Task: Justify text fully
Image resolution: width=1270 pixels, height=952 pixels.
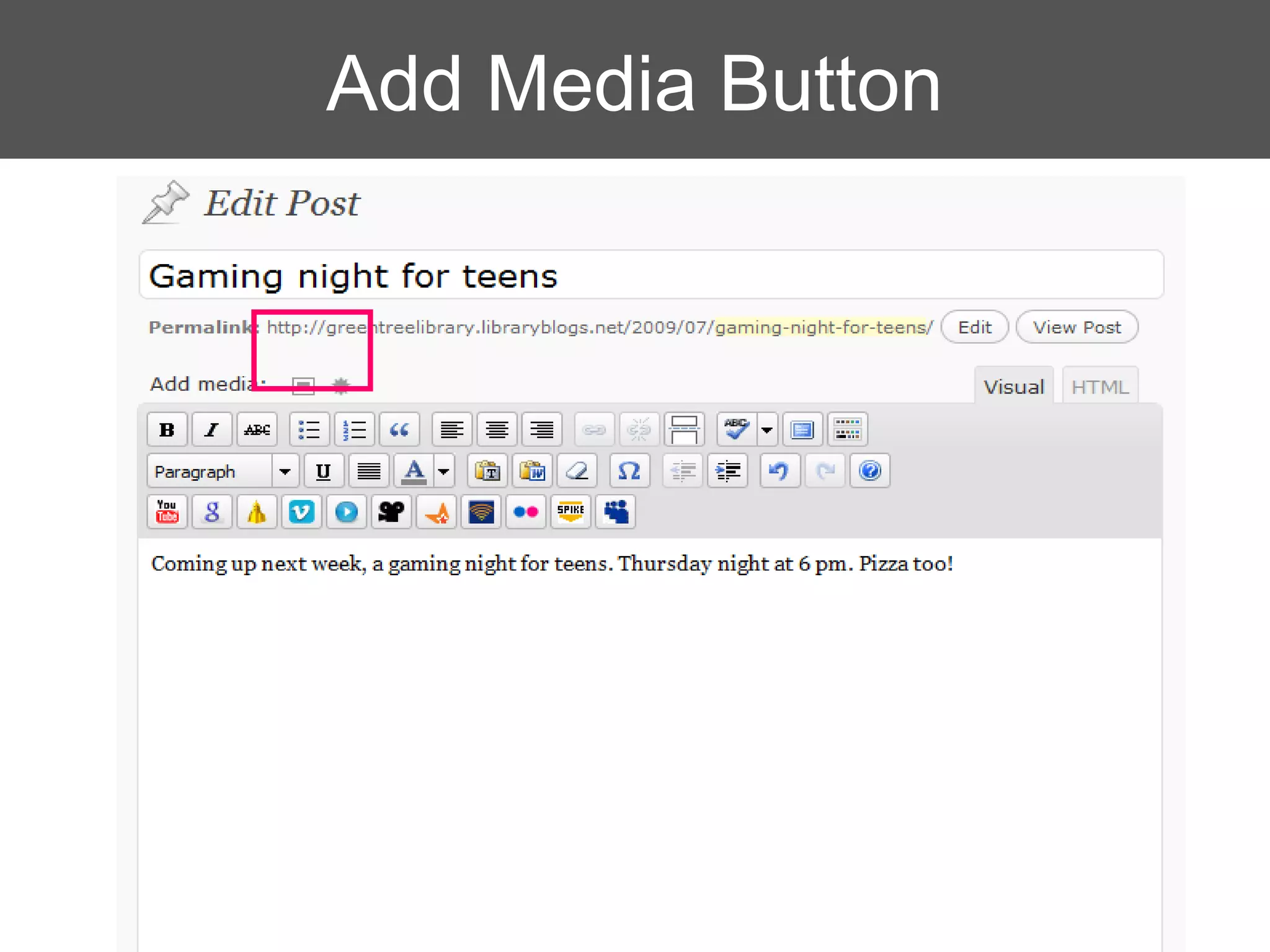Action: click(x=369, y=472)
